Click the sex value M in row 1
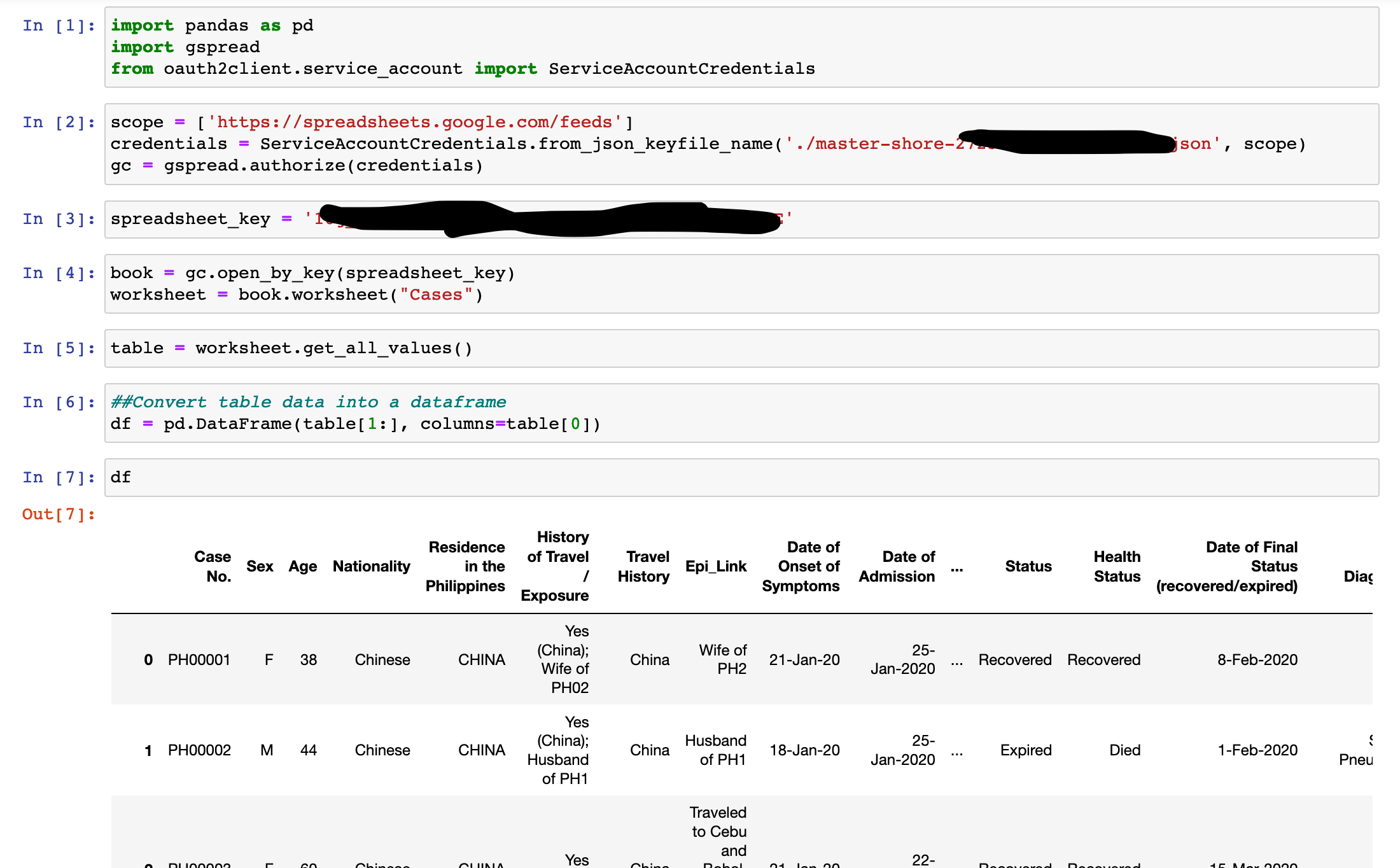Image resolution: width=1400 pixels, height=868 pixels. pos(267,750)
